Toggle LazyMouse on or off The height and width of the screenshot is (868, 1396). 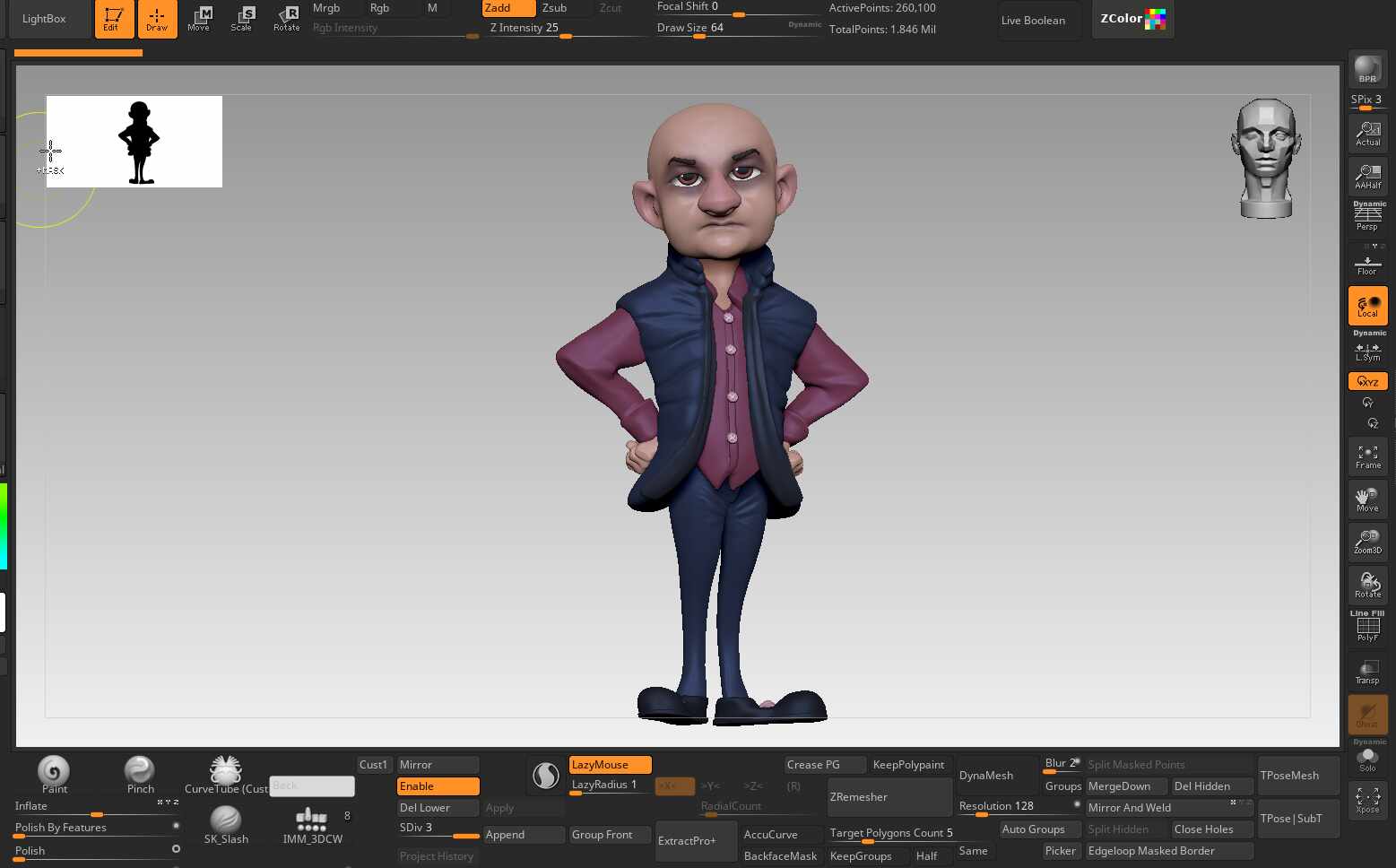[x=610, y=765]
